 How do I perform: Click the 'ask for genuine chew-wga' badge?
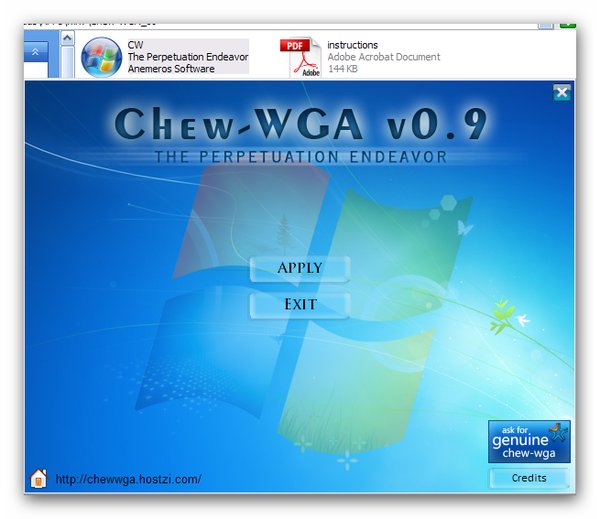click(529, 441)
